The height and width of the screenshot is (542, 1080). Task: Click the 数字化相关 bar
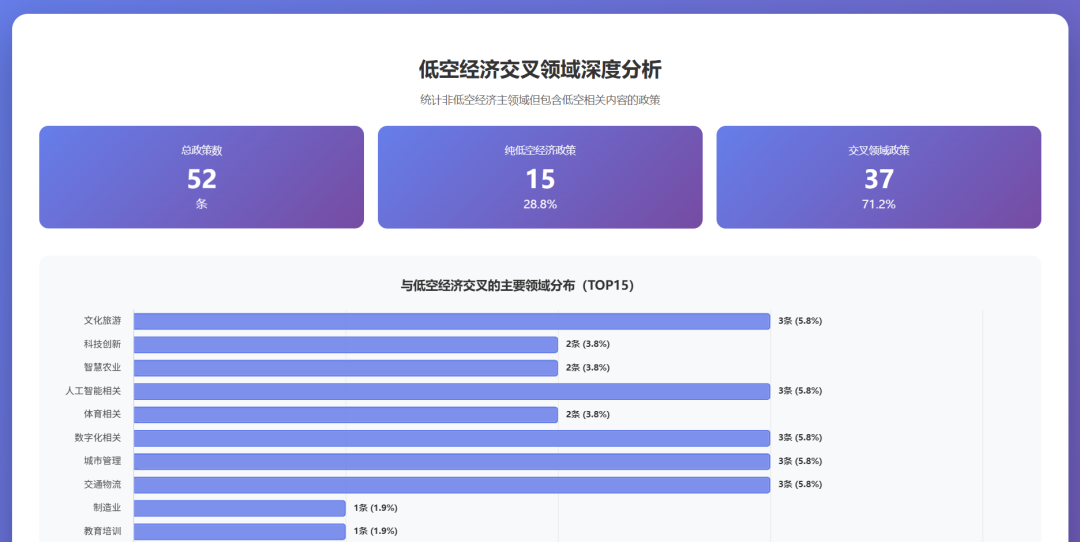pos(451,438)
